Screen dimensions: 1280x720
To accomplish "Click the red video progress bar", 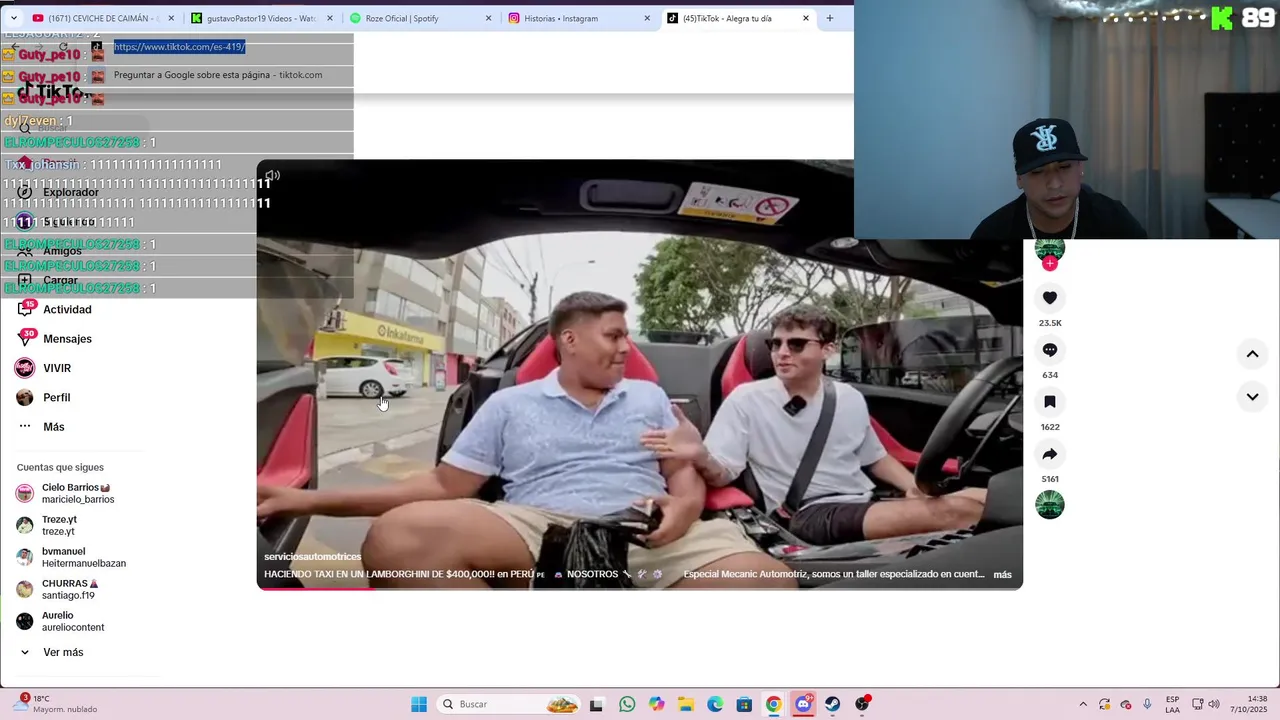I will click(x=316, y=589).
